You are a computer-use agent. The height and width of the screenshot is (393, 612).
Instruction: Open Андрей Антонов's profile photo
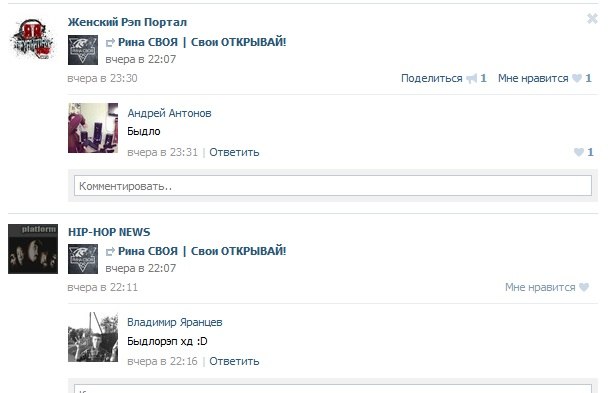[x=93, y=128]
